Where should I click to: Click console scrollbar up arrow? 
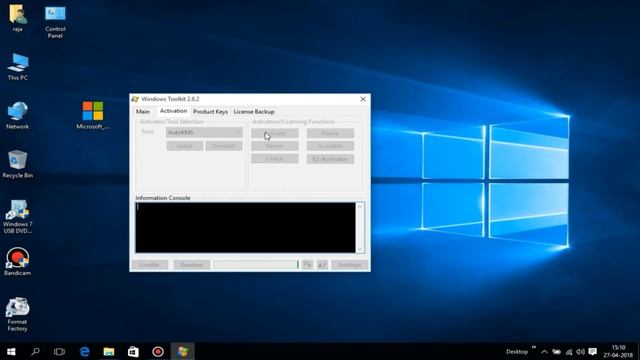pyautogui.click(x=360, y=206)
